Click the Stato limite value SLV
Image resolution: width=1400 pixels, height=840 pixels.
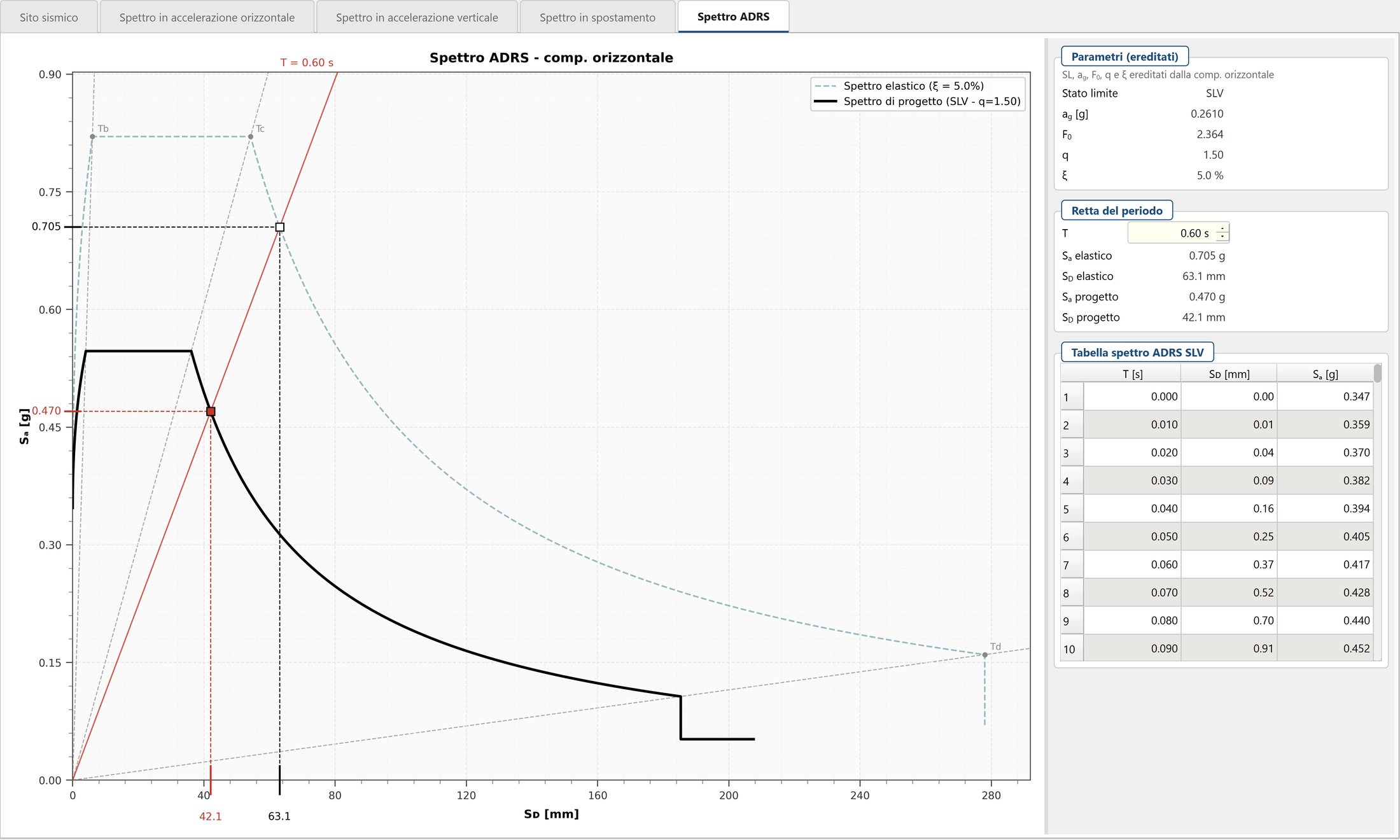[1214, 93]
